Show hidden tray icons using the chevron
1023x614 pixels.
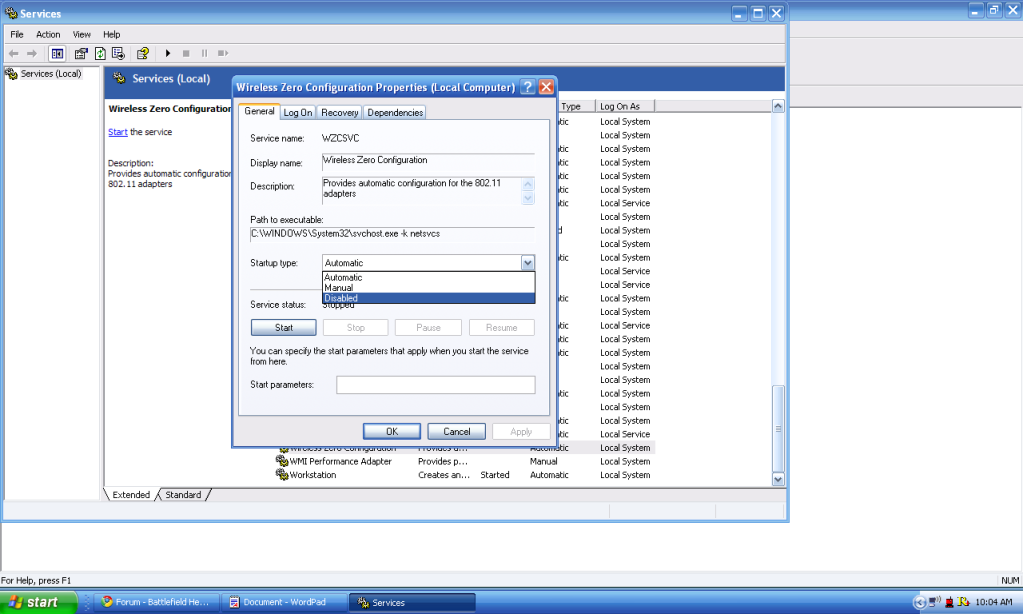point(919,602)
